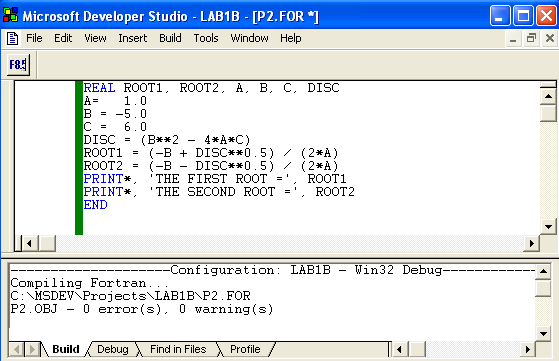Click output pane scroll down arrow
The height and width of the screenshot is (361, 559).
tap(543, 334)
